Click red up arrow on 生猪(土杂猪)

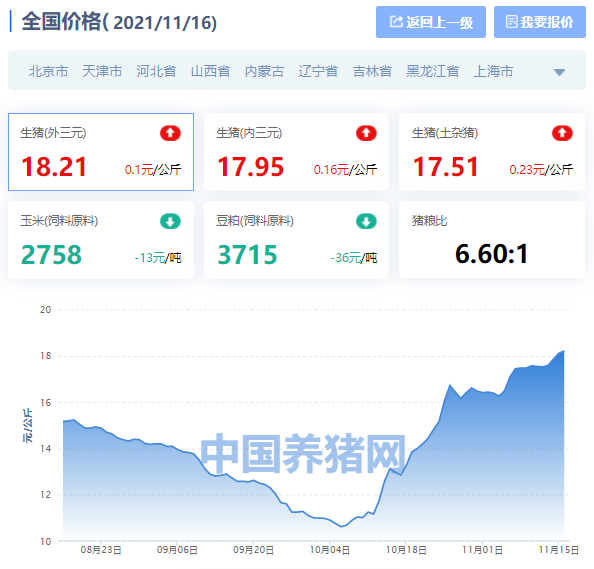(562, 133)
